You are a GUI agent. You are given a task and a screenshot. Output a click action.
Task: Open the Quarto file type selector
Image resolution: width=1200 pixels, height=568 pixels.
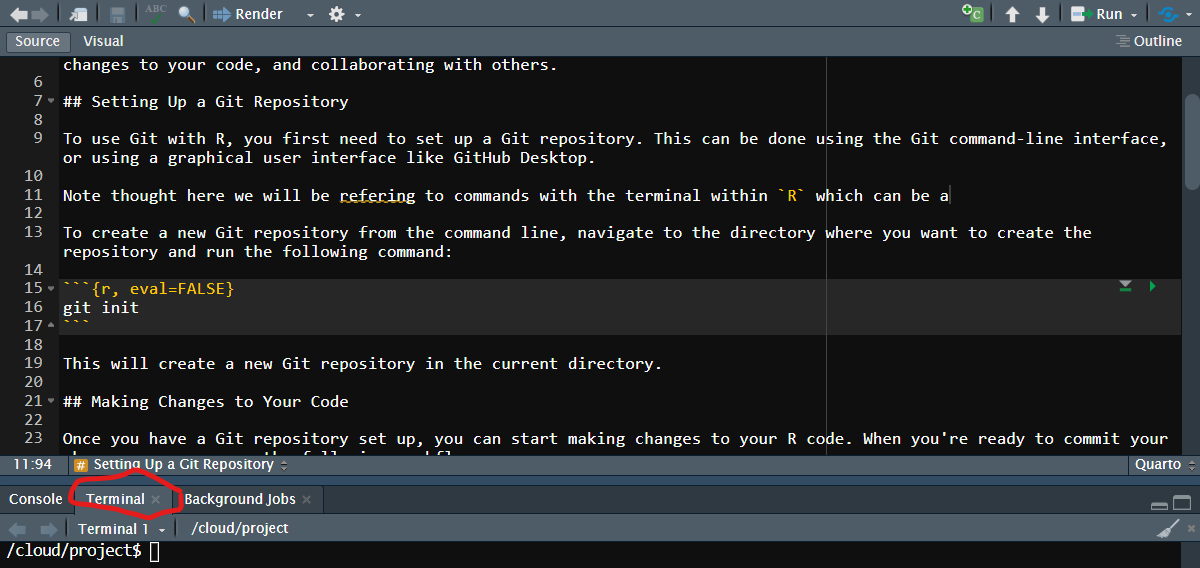click(1164, 465)
